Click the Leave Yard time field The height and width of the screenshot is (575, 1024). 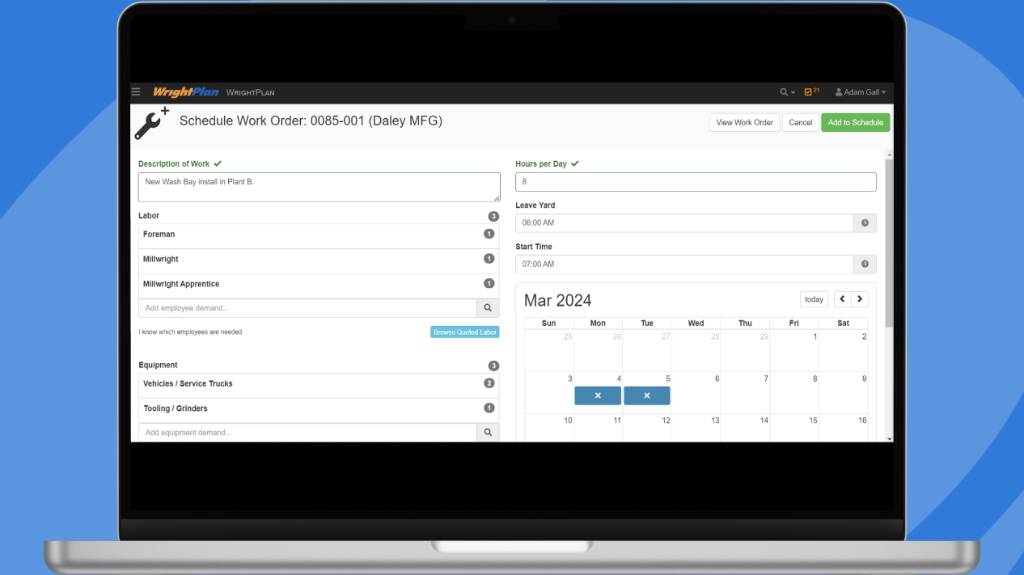coord(684,223)
